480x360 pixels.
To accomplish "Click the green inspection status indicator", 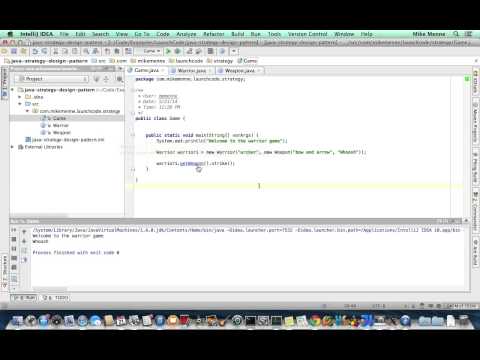I will click(x=467, y=79).
